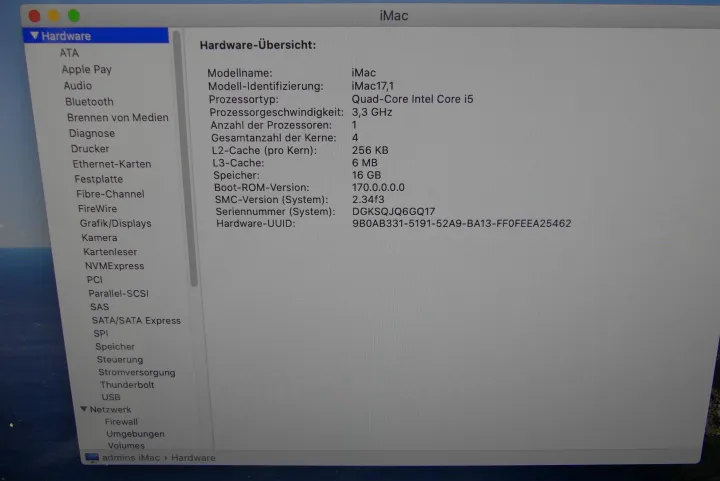The width and height of the screenshot is (720, 481).
Task: Select FireWire in the sidebar
Action: 97,208
